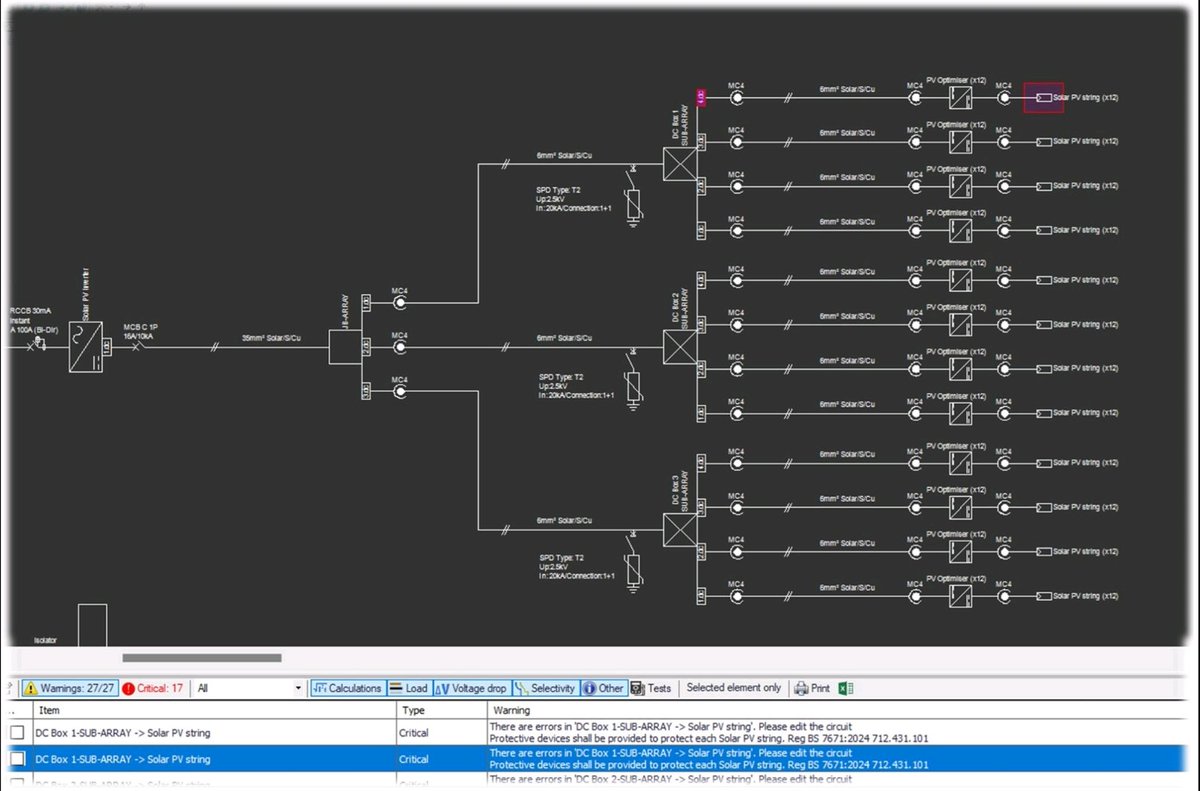This screenshot has width=1200, height=791.
Task: Click the Tests button
Action: [651, 688]
